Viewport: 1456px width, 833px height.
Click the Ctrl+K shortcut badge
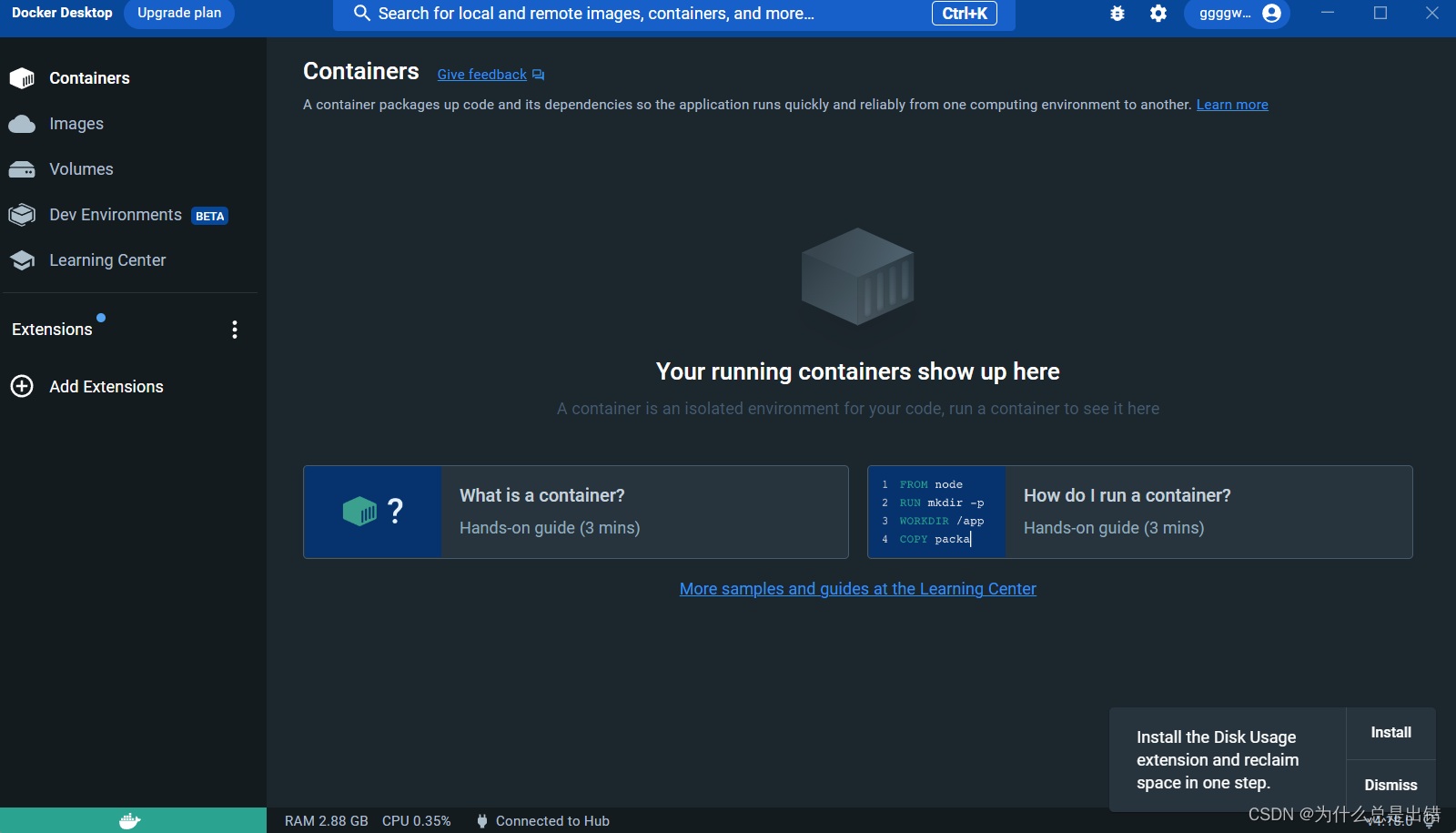(x=965, y=14)
